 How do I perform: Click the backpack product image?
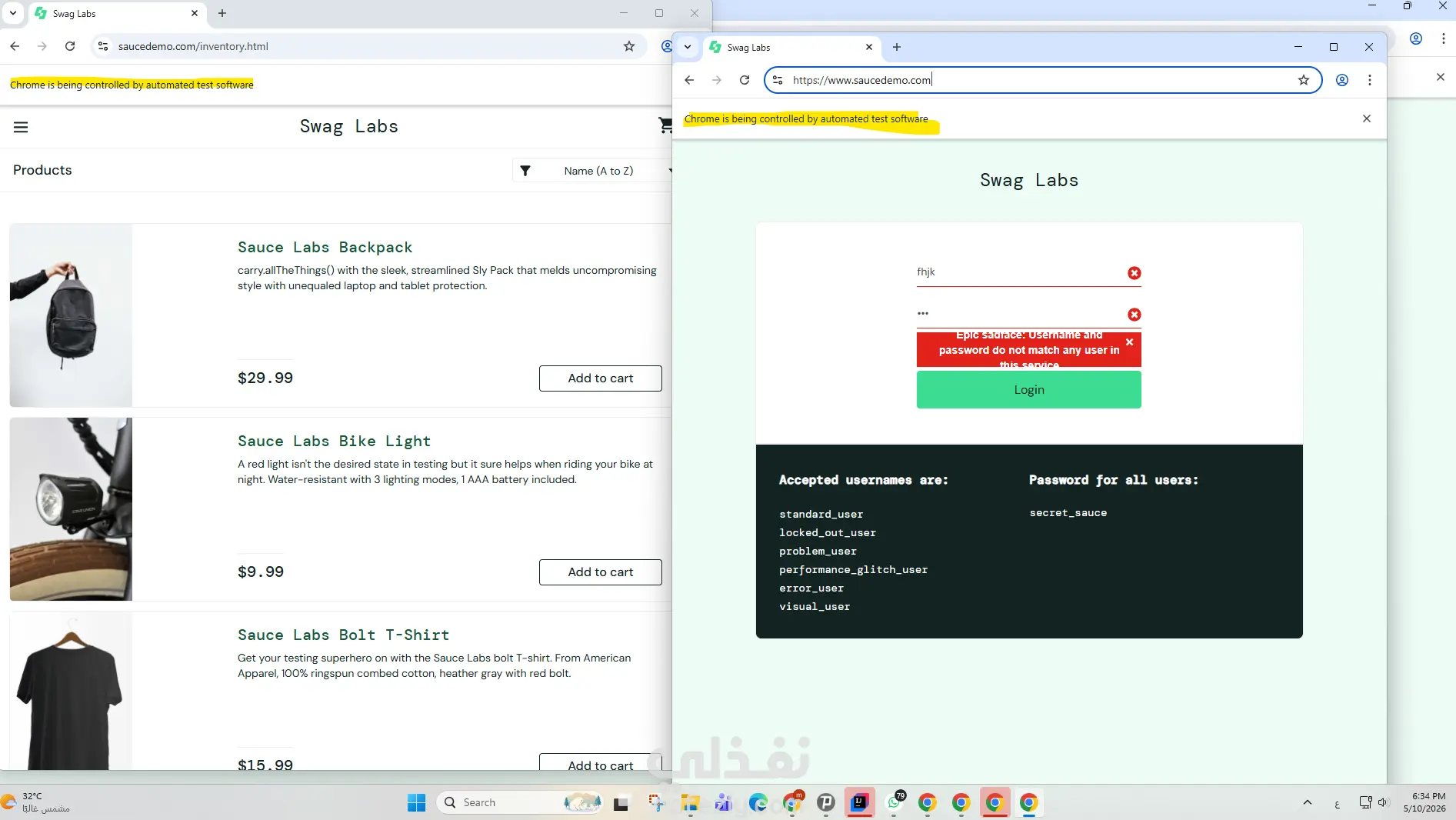pyautogui.click(x=71, y=315)
